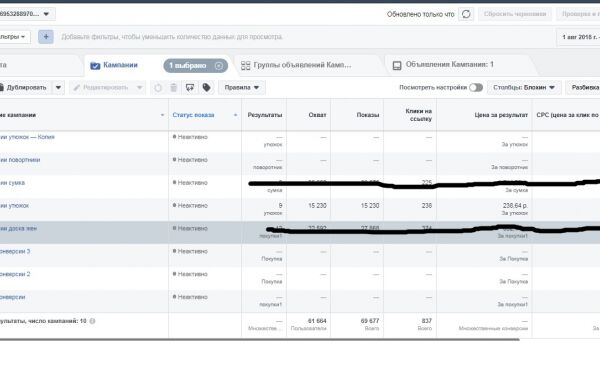The image size is (600, 365).
Task: Click cell value '236,64 р.' in утюжок row
Action: [515, 205]
